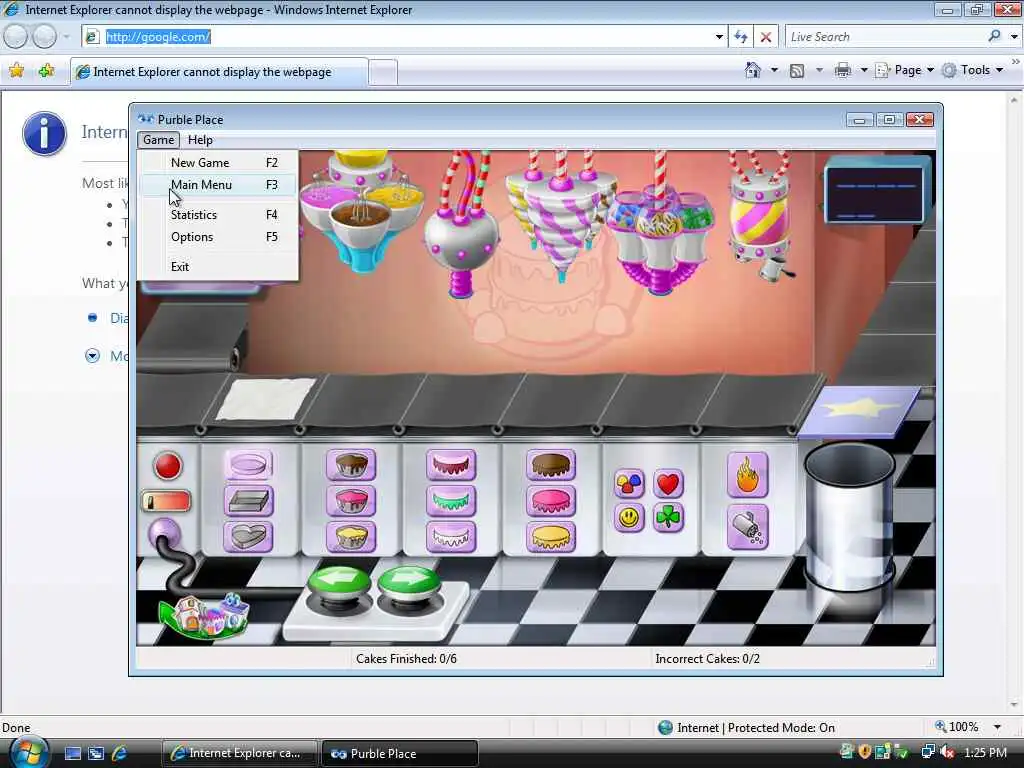Pick the green filling icing button
The image size is (1024, 768).
(451, 502)
